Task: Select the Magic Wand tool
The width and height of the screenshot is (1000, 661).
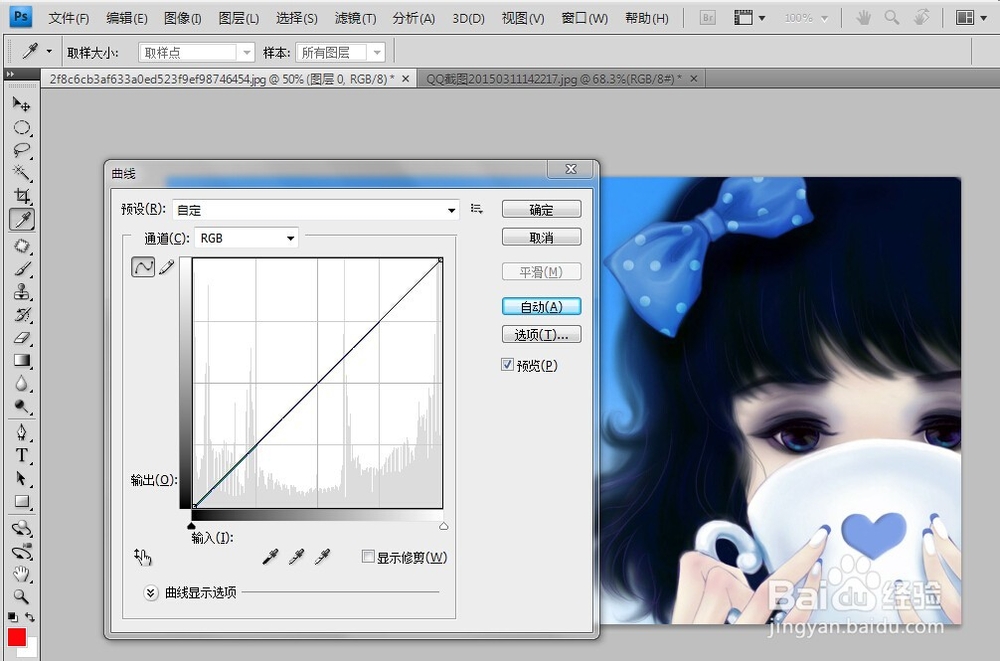Action: pyautogui.click(x=22, y=173)
